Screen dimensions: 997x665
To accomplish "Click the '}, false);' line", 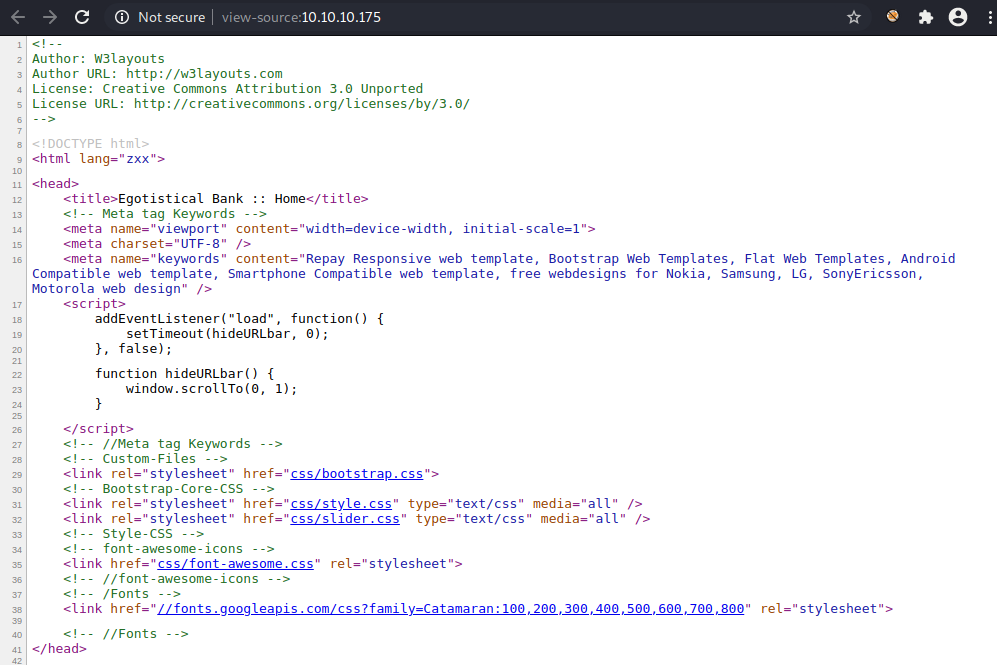I will [134, 349].
